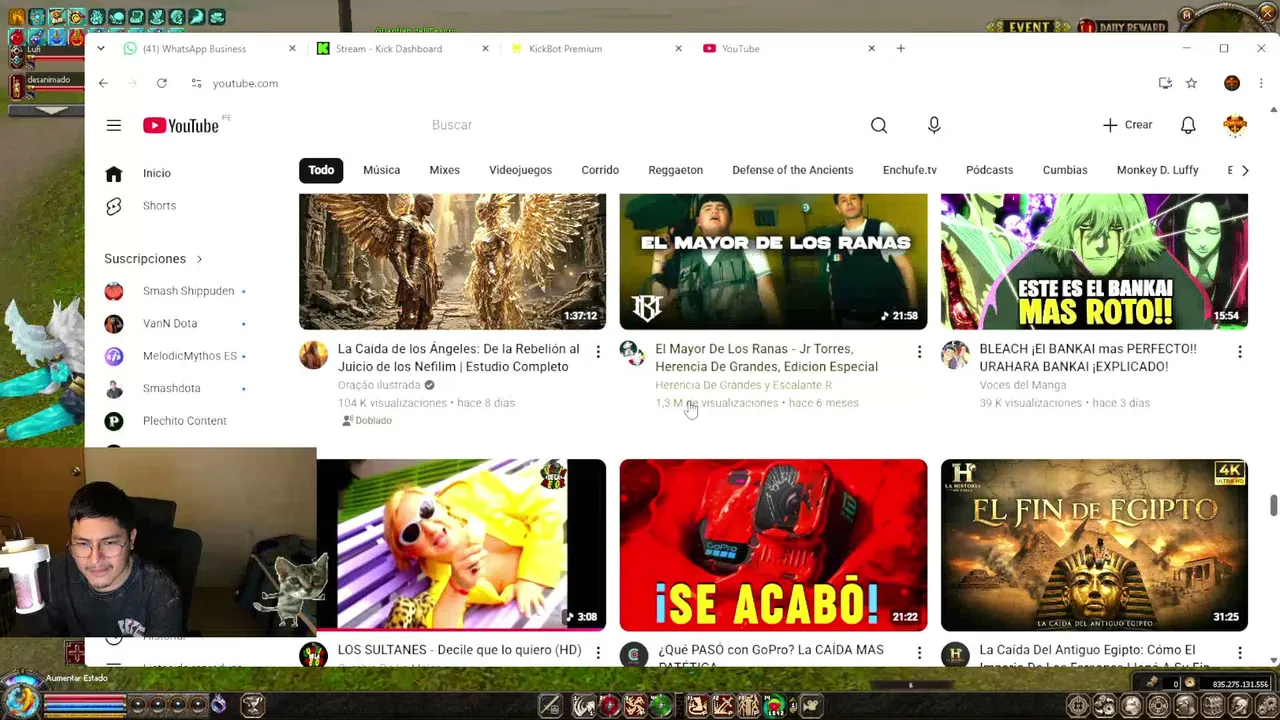Play El Mayor De Los Ranas thumbnail

click(x=773, y=261)
